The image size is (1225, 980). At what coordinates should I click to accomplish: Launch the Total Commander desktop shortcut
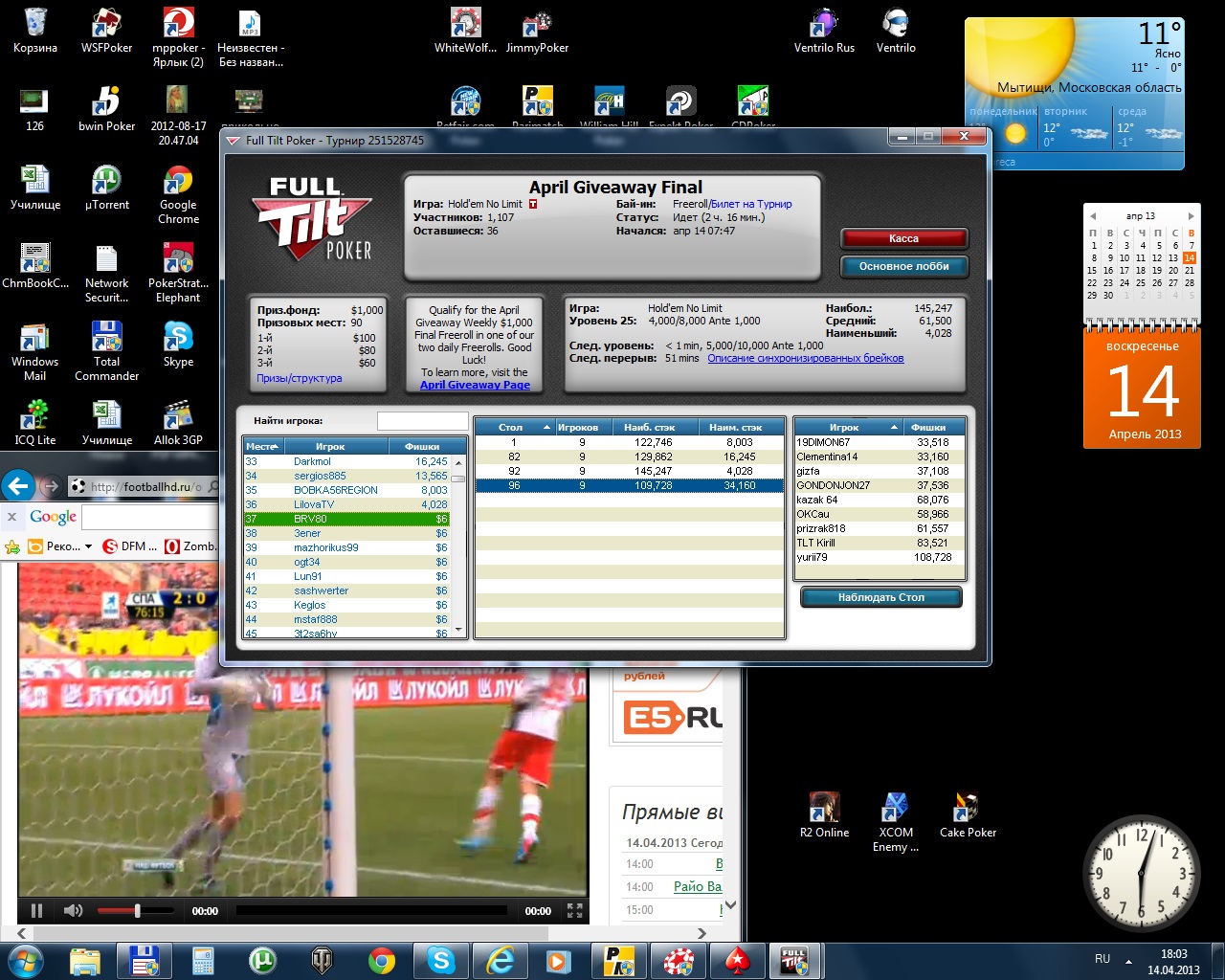click(106, 351)
